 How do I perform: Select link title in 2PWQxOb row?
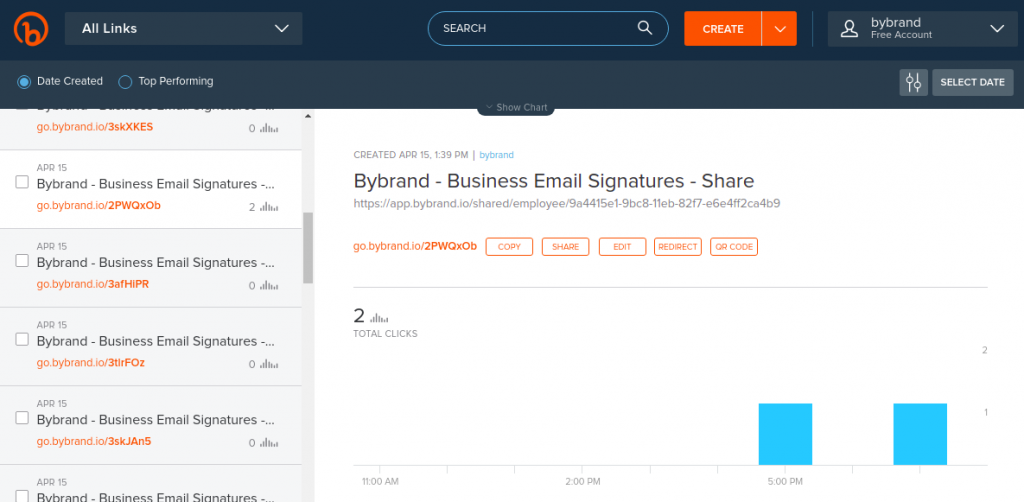(x=155, y=184)
